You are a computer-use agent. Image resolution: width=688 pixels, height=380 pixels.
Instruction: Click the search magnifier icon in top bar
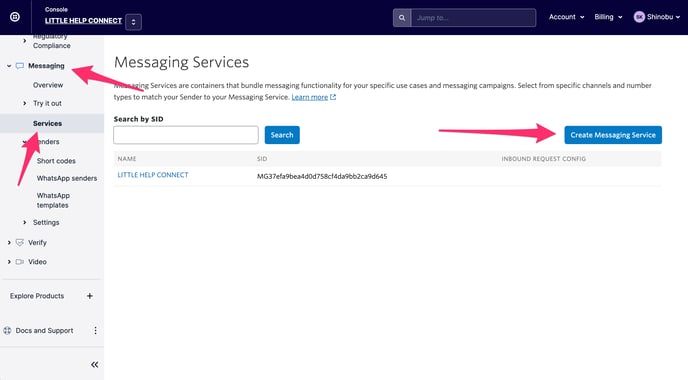pyautogui.click(x=402, y=18)
